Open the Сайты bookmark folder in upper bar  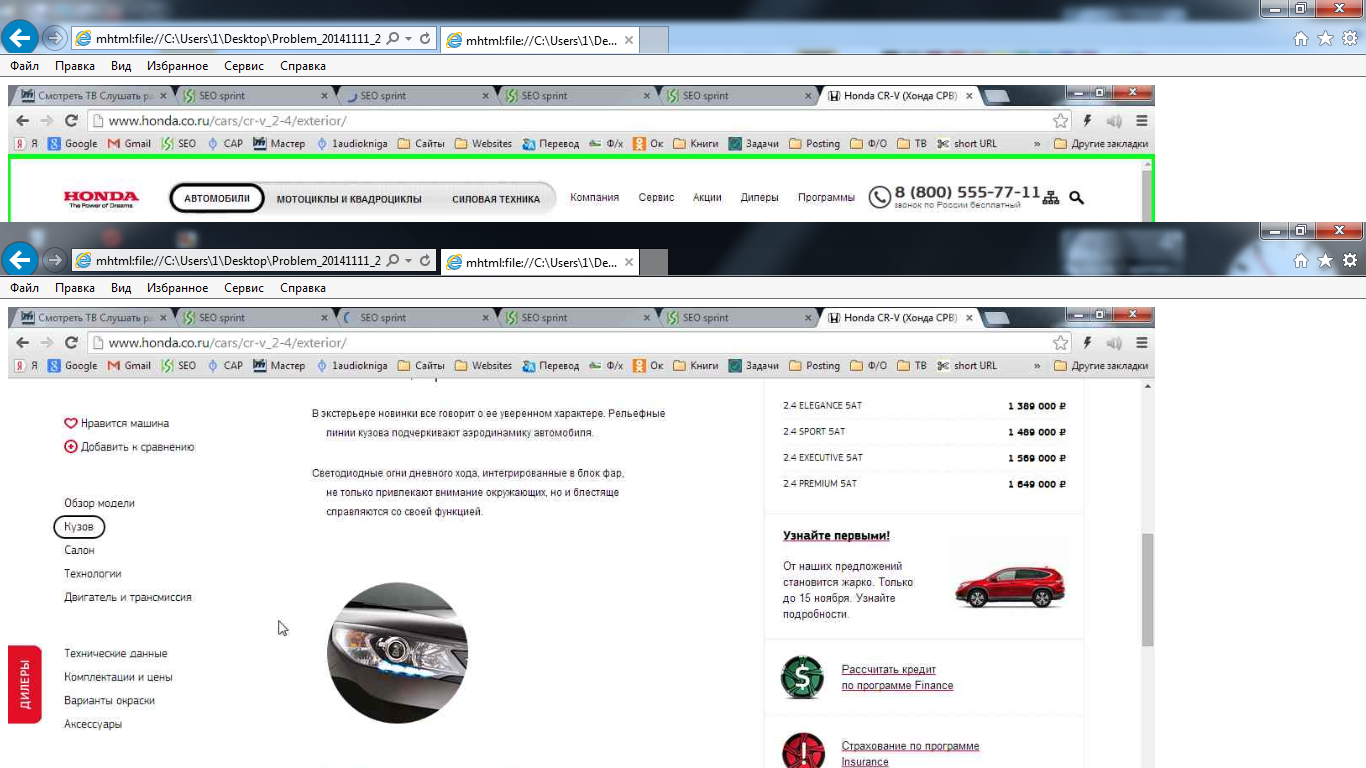point(421,144)
